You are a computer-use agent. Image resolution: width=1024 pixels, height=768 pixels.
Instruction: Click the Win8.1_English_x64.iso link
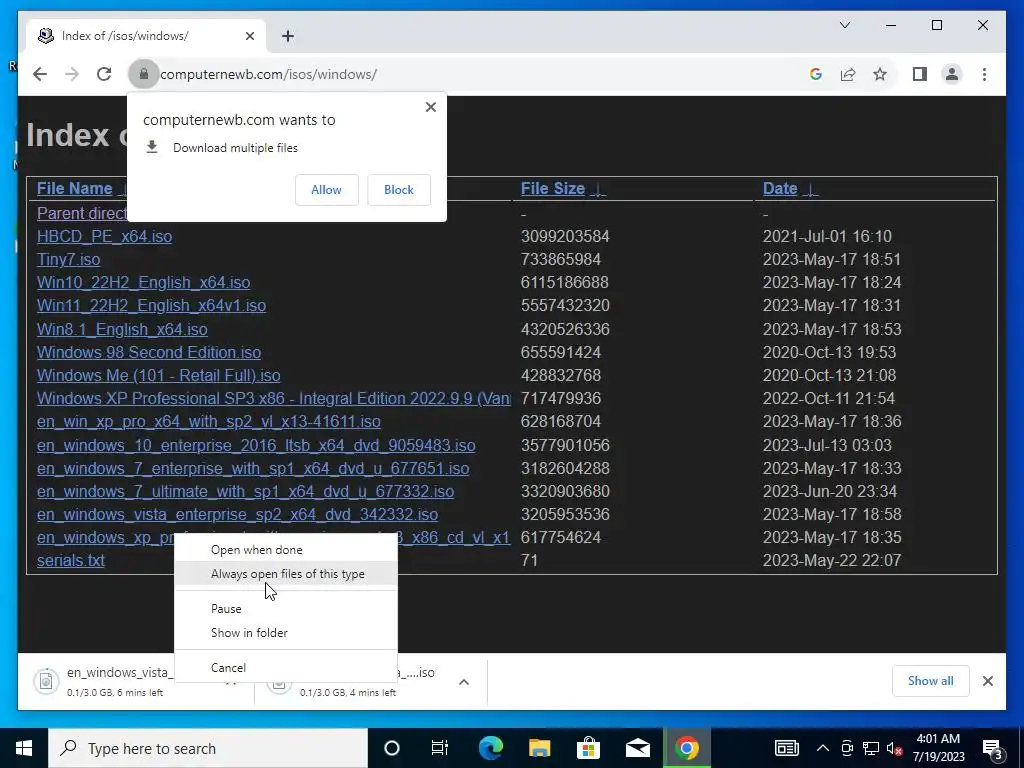[122, 329]
